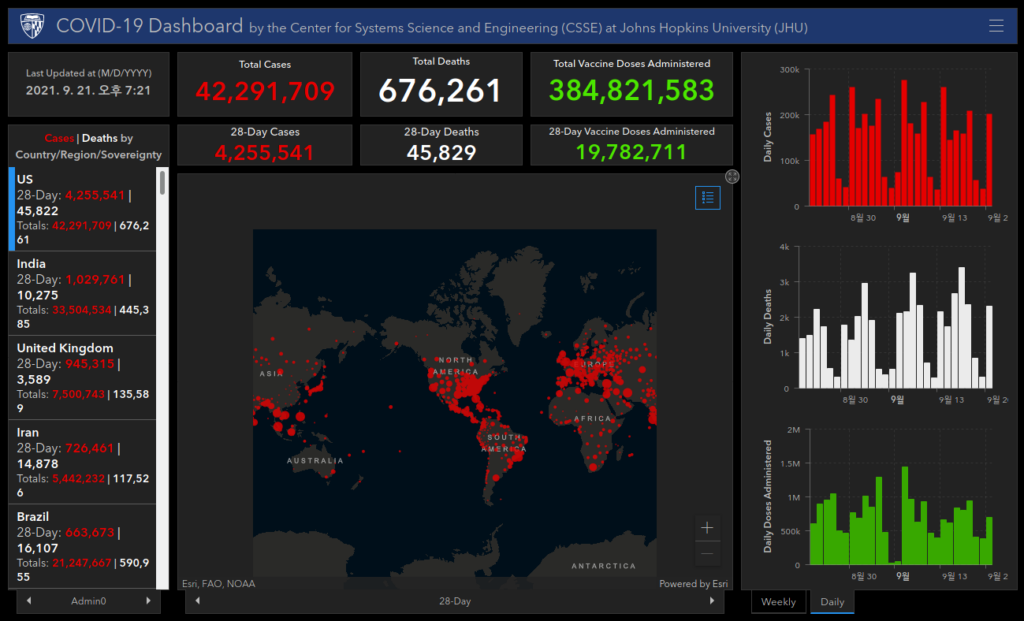Switch map to previous 28-Day view
1024x621 pixels.
click(x=198, y=601)
